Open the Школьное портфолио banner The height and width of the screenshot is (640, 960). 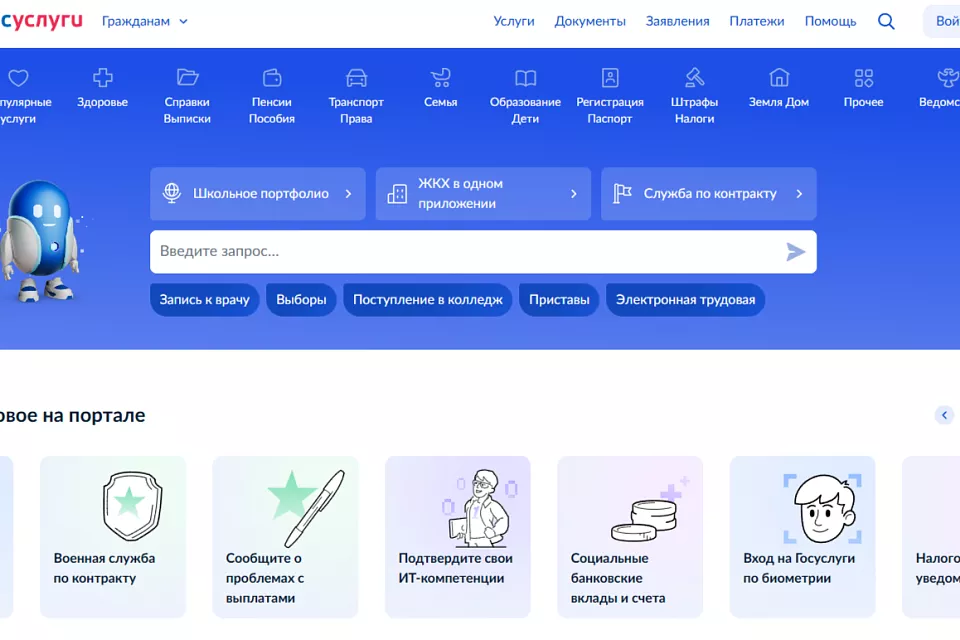point(258,194)
